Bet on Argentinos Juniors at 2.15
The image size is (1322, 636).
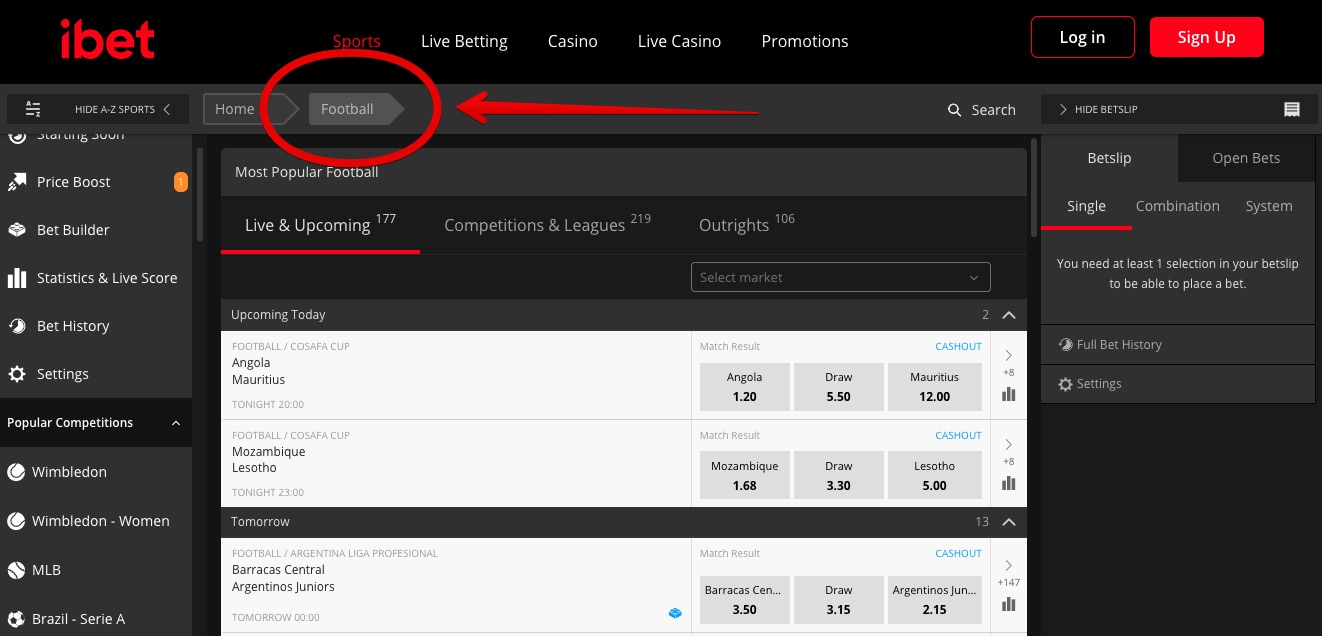(x=935, y=599)
